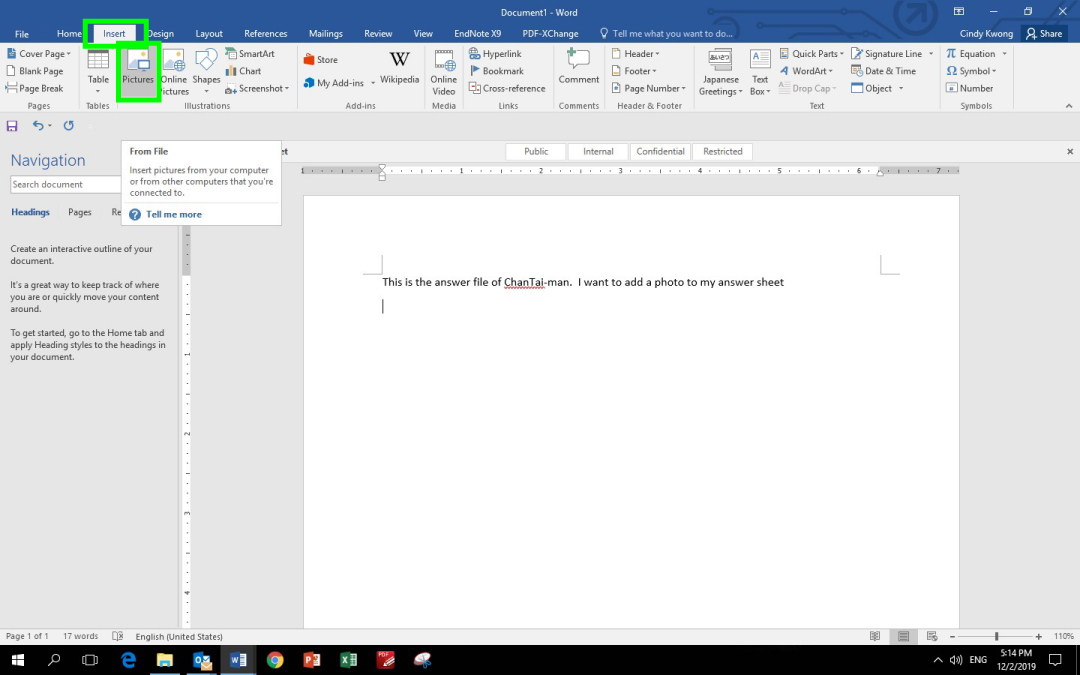Add a Bookmark

[x=496, y=71]
